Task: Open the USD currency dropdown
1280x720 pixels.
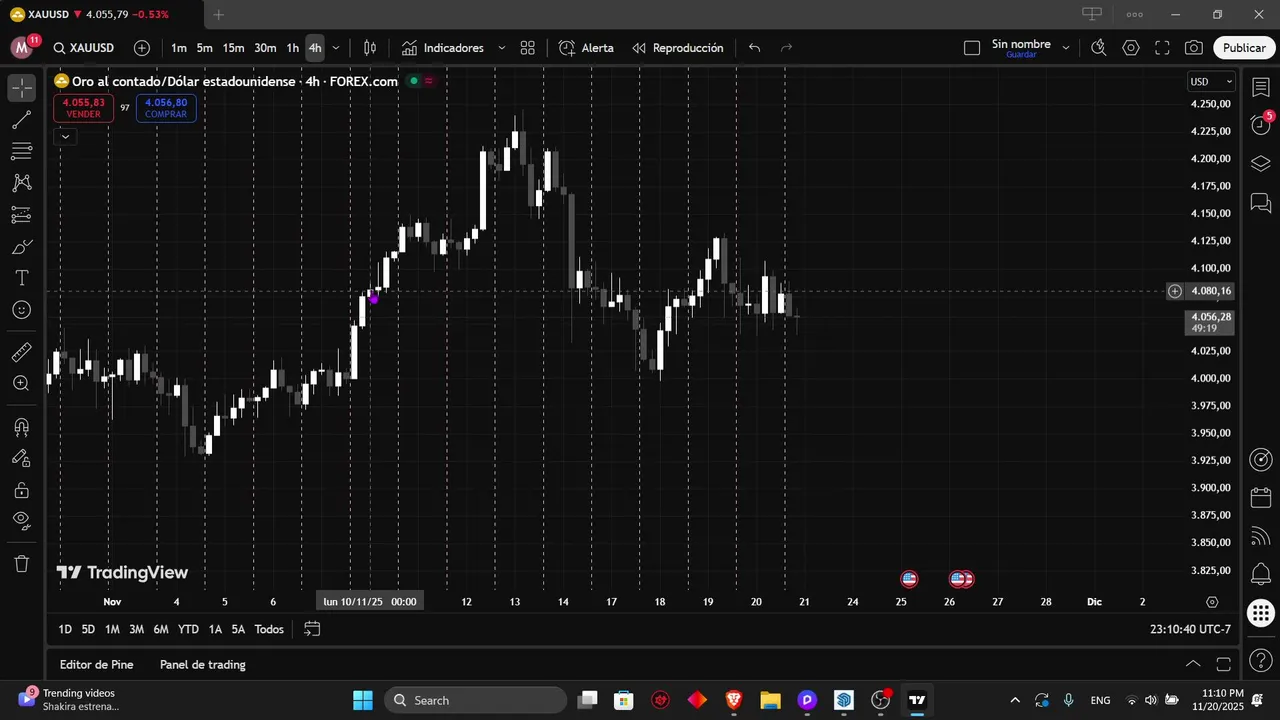Action: tap(1211, 82)
